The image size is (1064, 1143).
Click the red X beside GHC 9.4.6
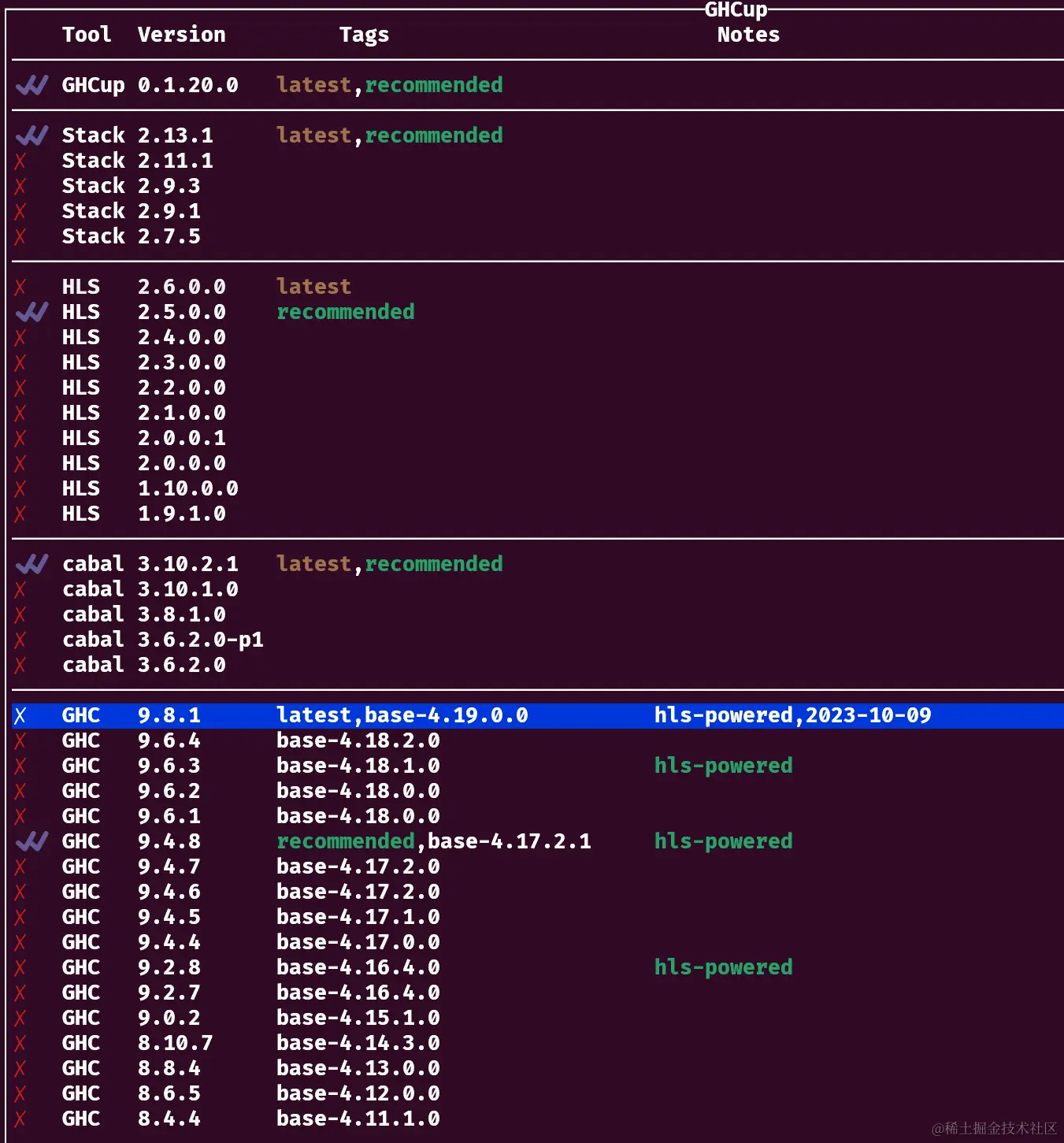point(20,892)
